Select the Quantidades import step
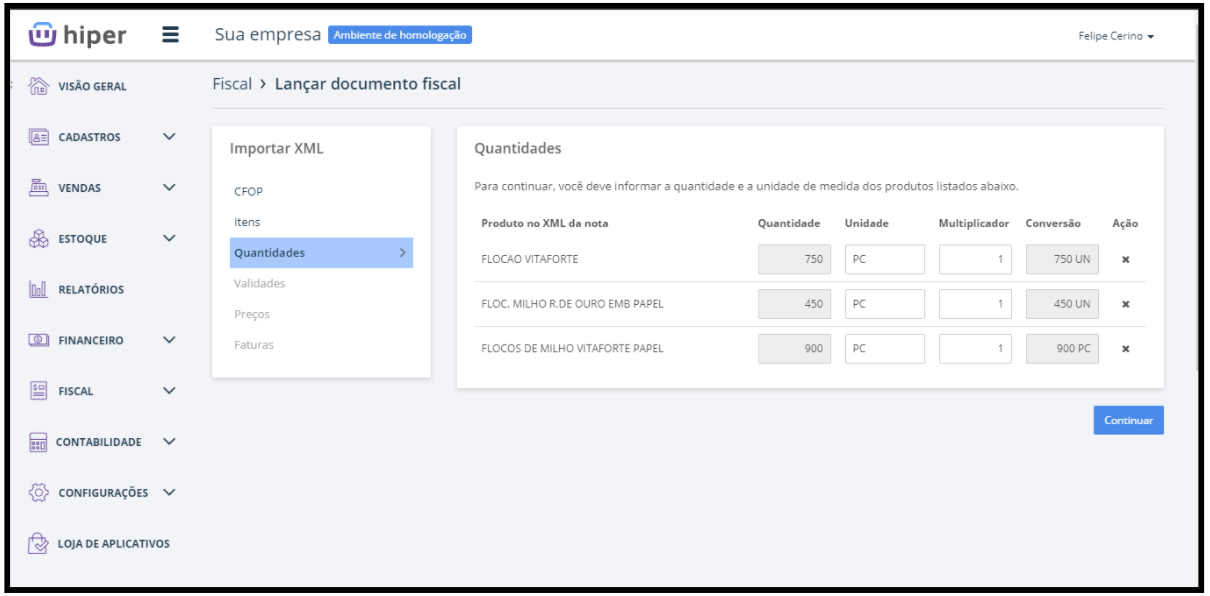This screenshot has height=596, width=1210. pyautogui.click(x=321, y=252)
